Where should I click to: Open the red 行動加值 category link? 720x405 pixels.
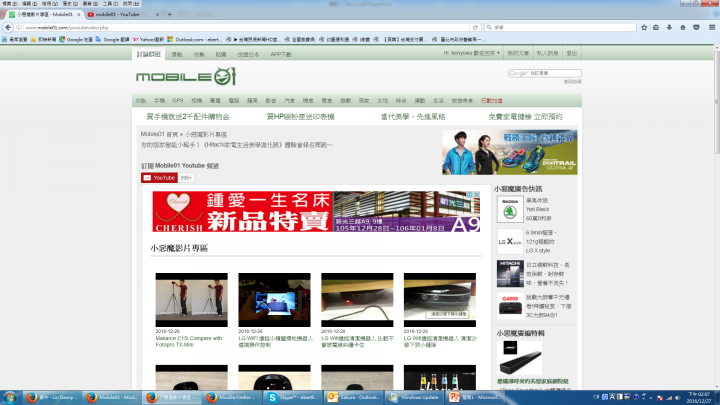pos(491,101)
